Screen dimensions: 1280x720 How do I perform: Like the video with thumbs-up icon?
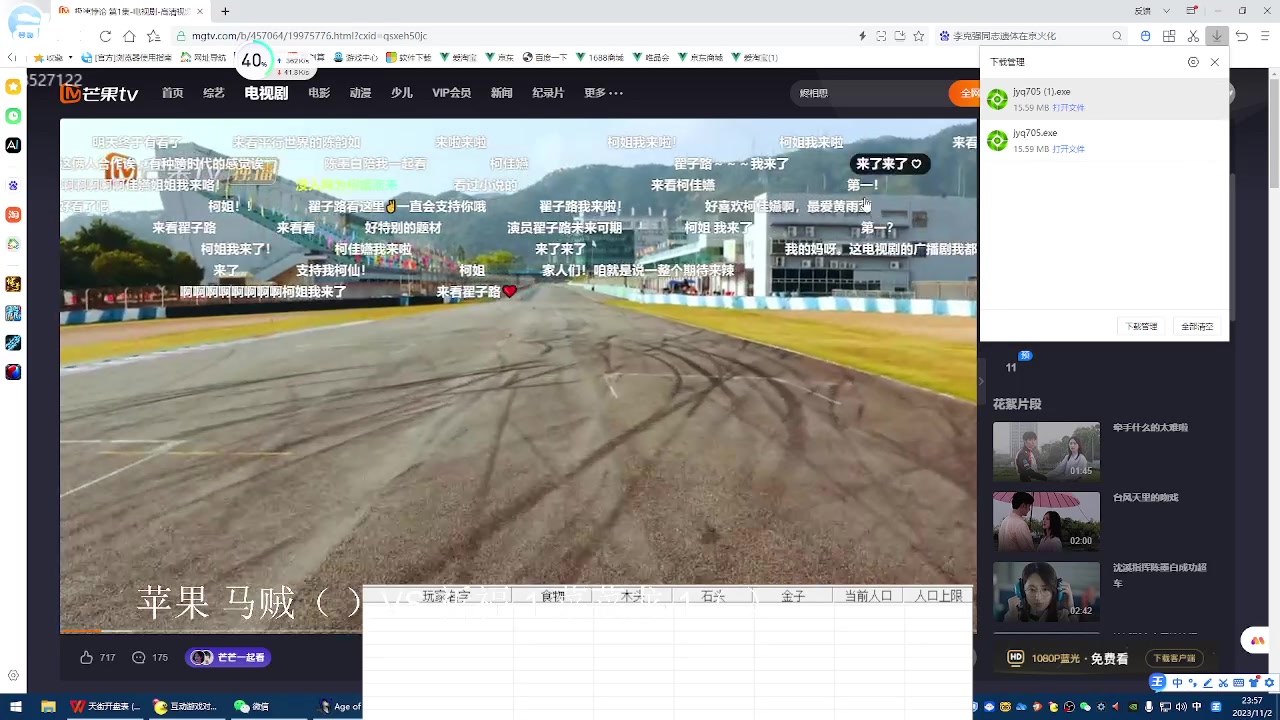pyautogui.click(x=86, y=657)
